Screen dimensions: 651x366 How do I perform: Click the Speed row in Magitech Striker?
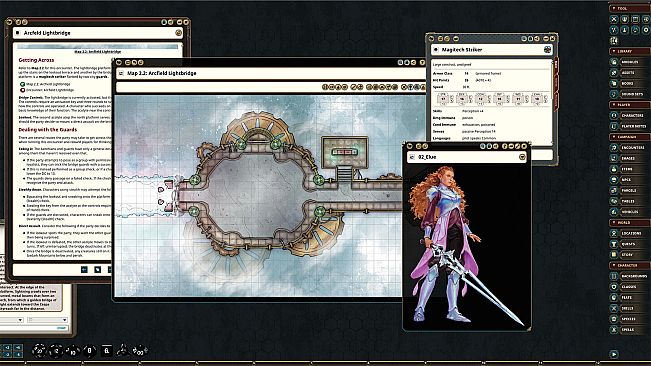pos(491,87)
